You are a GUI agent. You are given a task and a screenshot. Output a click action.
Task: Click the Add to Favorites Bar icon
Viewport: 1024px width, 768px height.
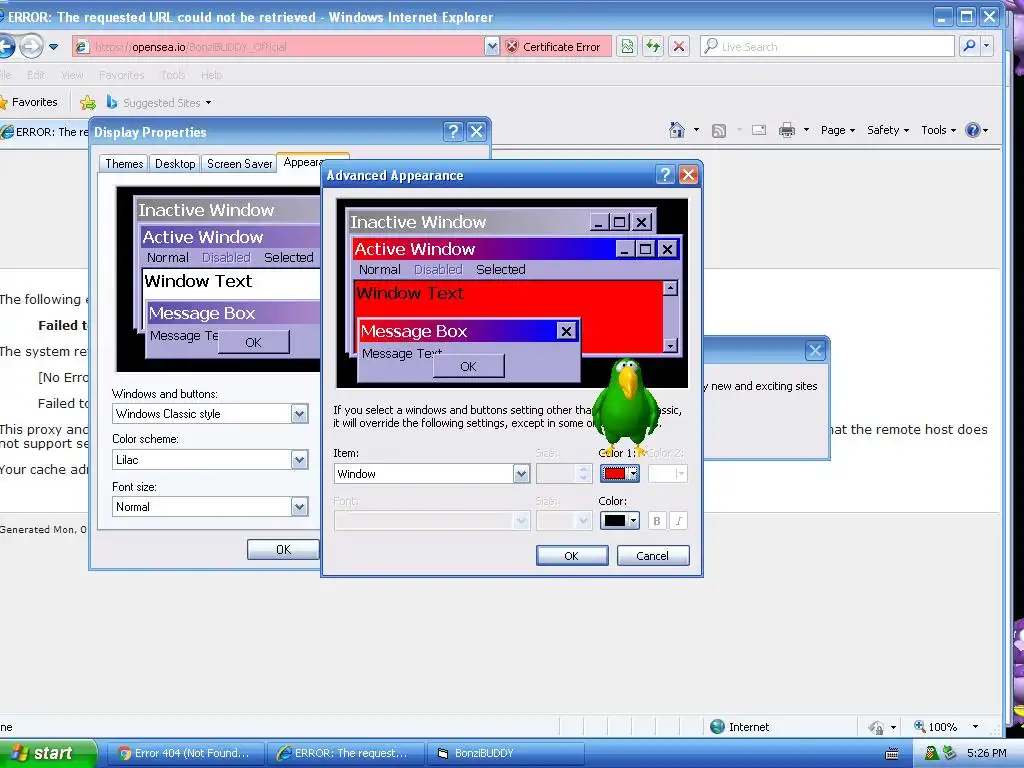[x=88, y=103]
